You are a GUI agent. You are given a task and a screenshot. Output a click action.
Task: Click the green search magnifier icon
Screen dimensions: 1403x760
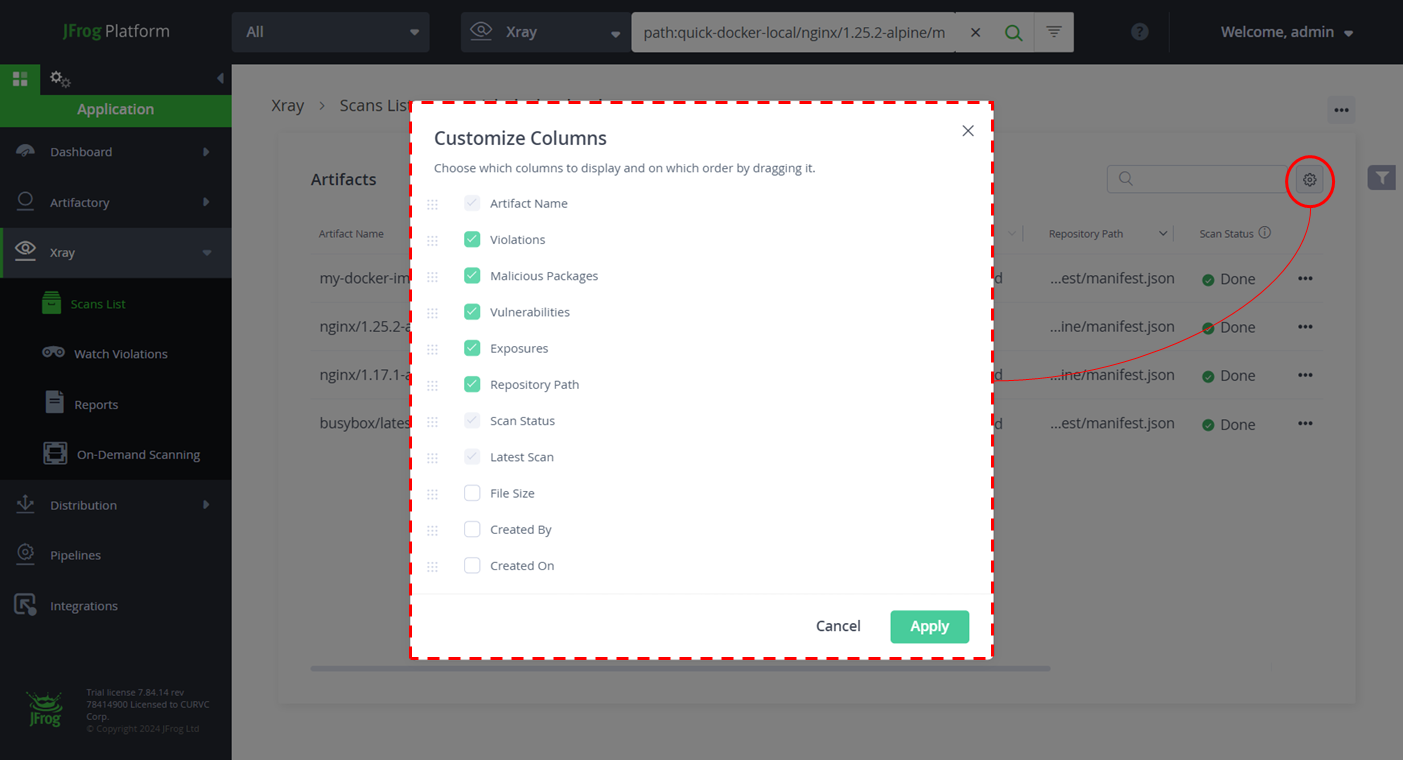click(1013, 33)
